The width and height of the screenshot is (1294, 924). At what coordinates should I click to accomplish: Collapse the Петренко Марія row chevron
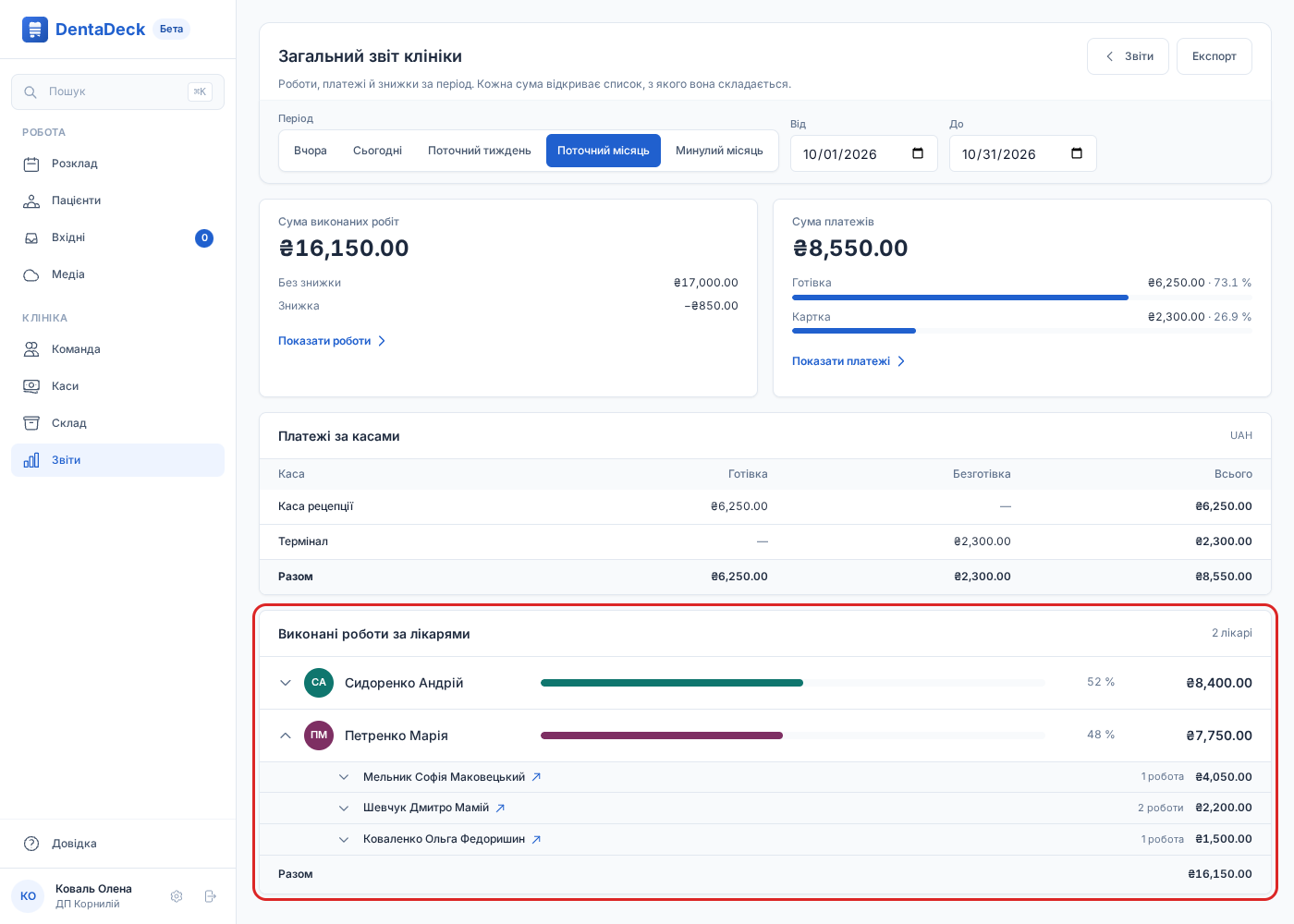pyautogui.click(x=286, y=736)
